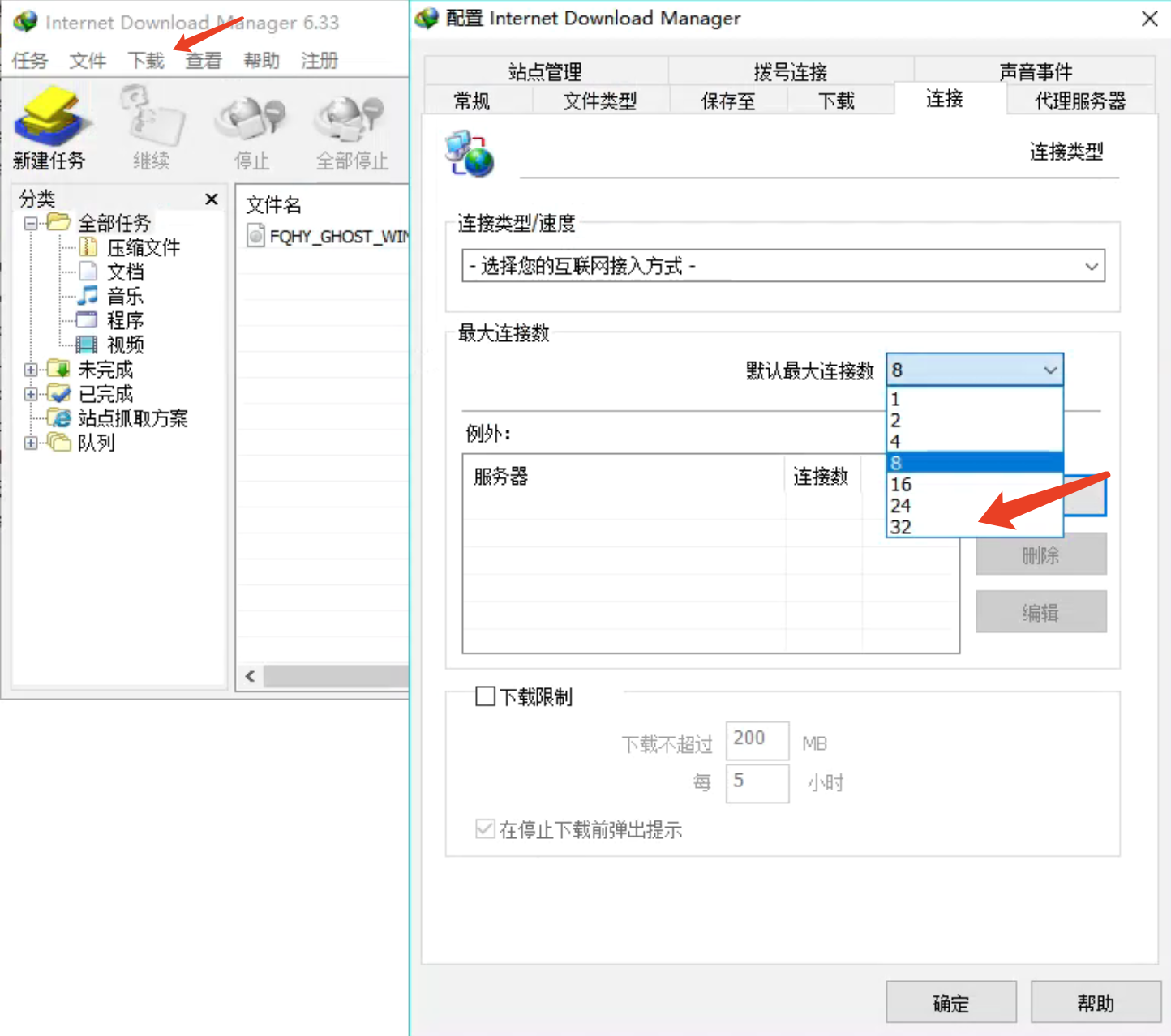Click the IDM logo in main window title

(x=25, y=22)
